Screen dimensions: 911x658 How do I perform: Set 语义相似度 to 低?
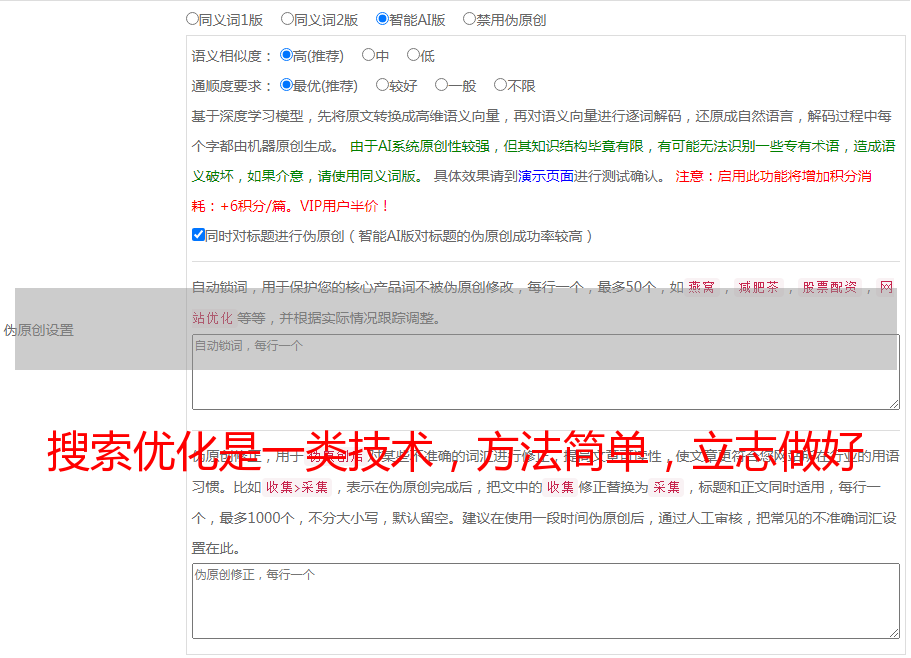[x=413, y=56]
